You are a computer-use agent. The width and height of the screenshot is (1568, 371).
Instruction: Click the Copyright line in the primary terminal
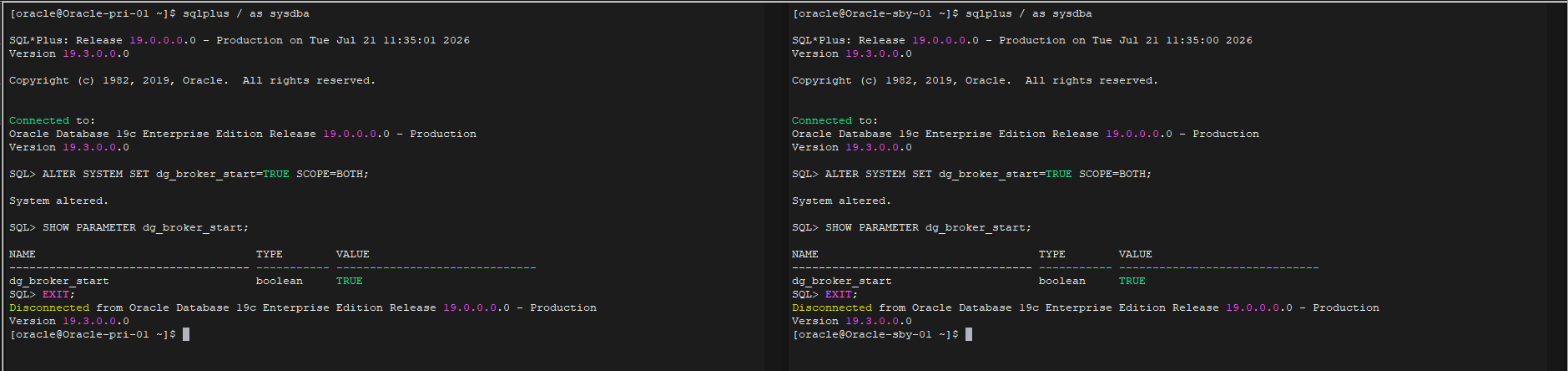click(193, 80)
